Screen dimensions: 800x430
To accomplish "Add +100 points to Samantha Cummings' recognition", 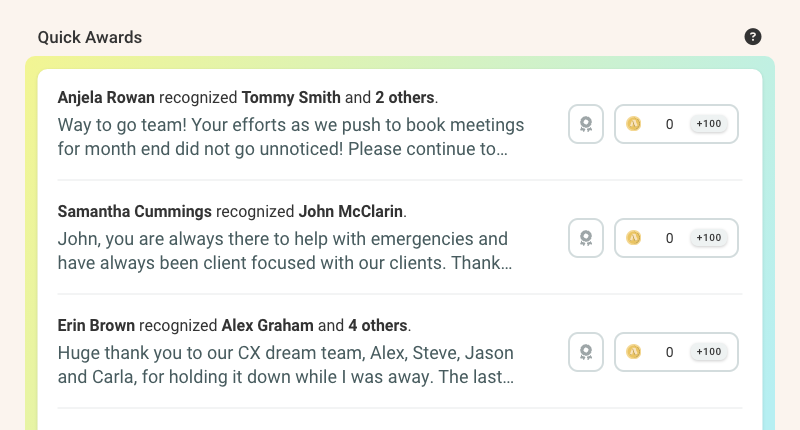I will click(x=708, y=238).
